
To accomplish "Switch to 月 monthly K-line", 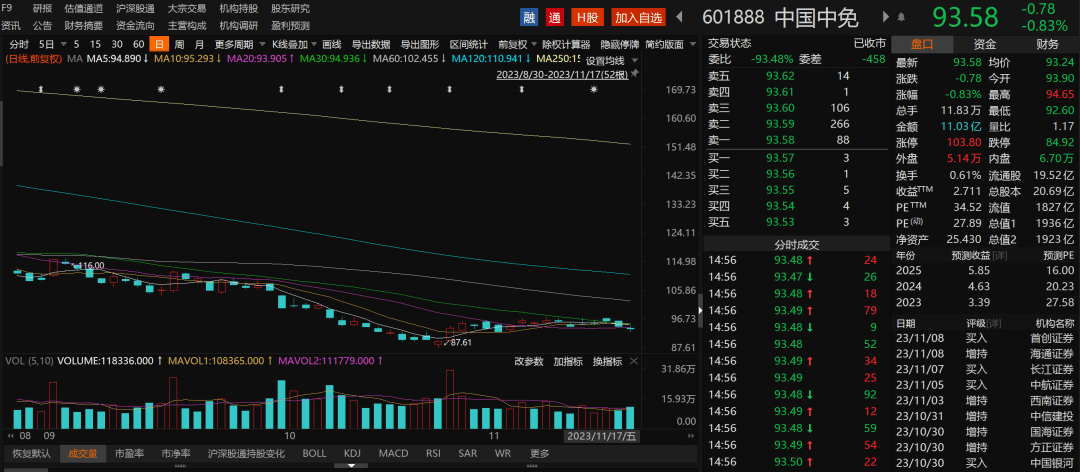I will pos(200,45).
